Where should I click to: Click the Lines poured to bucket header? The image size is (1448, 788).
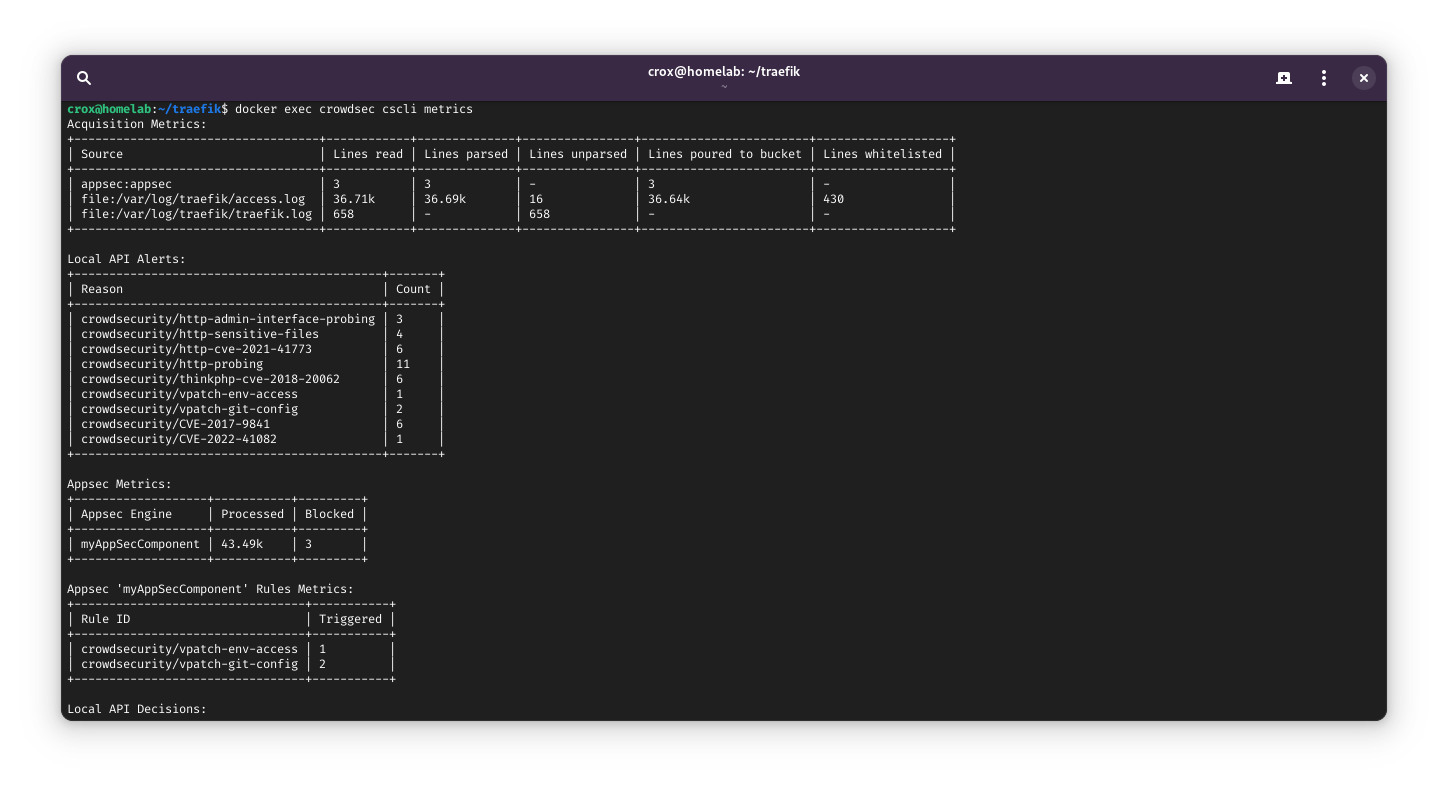[725, 154]
